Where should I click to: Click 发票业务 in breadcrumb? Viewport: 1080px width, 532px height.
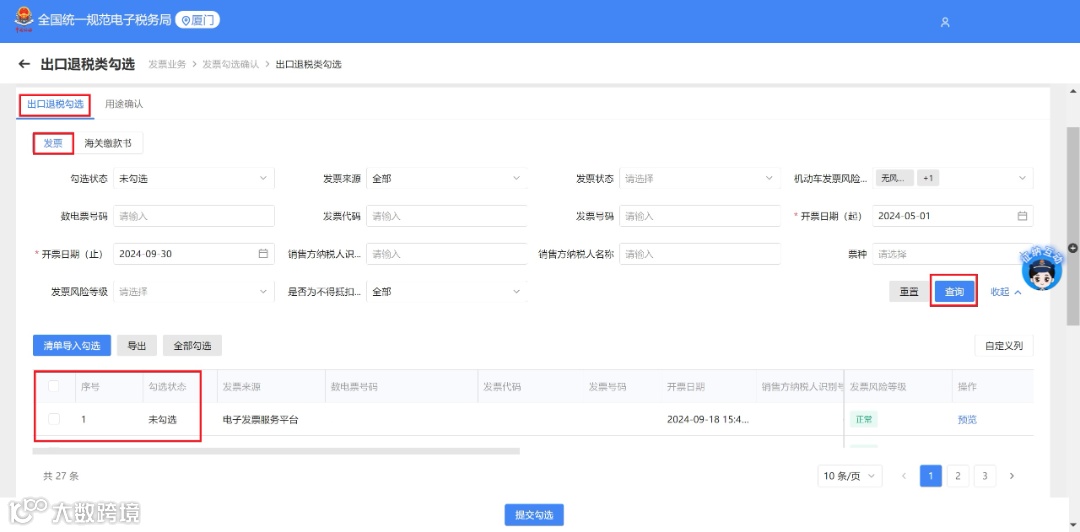(x=167, y=64)
